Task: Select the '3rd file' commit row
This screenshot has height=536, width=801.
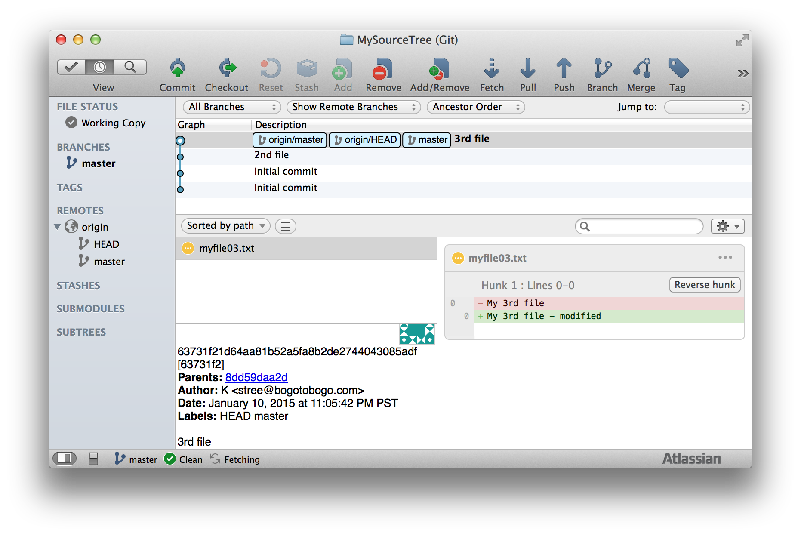Action: coord(464,139)
